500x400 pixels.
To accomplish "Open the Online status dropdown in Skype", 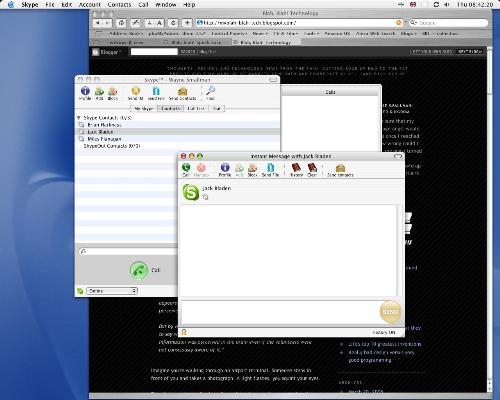I will coord(112,291).
